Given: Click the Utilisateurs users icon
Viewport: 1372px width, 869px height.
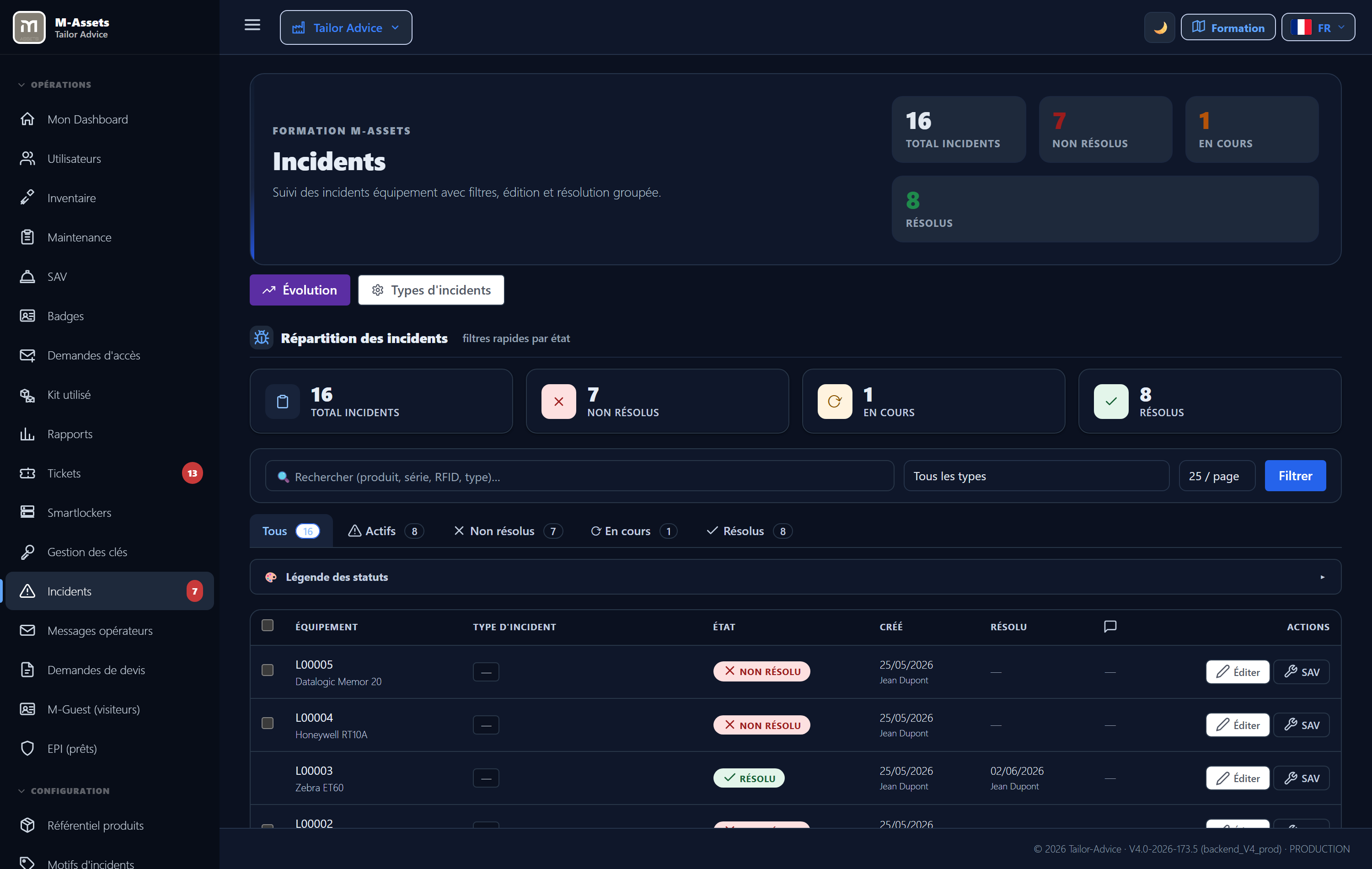Looking at the screenshot, I should click(x=27, y=158).
